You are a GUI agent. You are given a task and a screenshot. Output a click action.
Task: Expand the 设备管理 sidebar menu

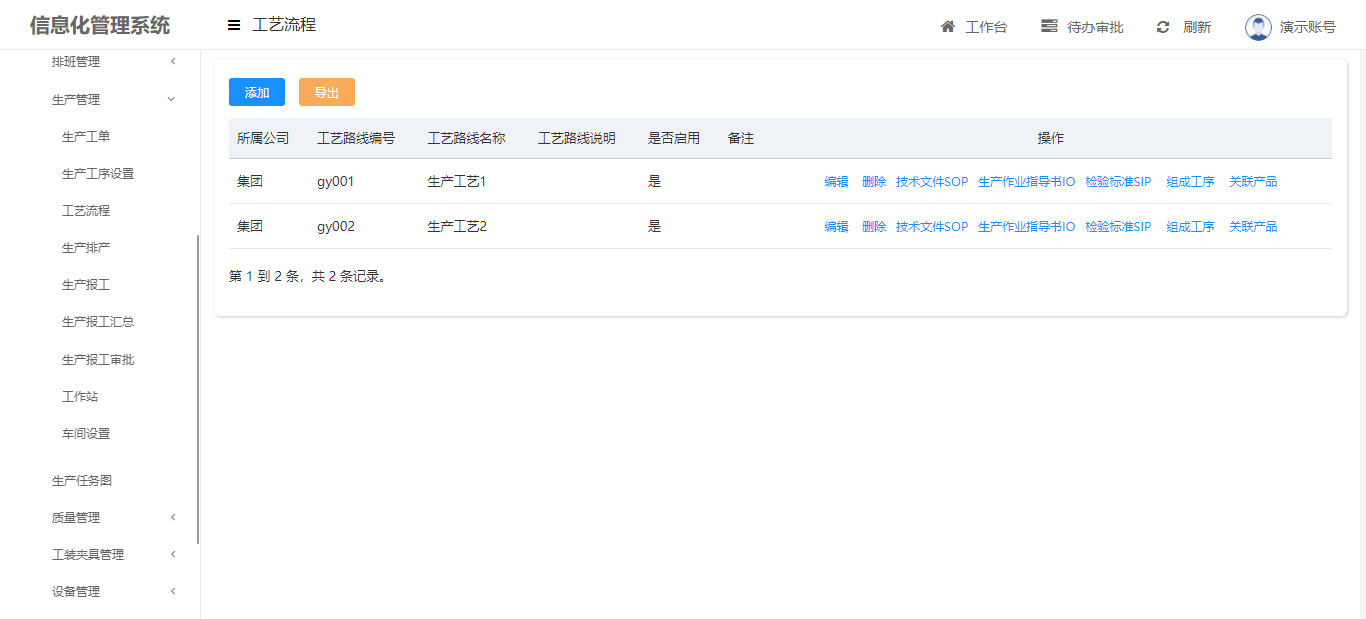point(172,592)
